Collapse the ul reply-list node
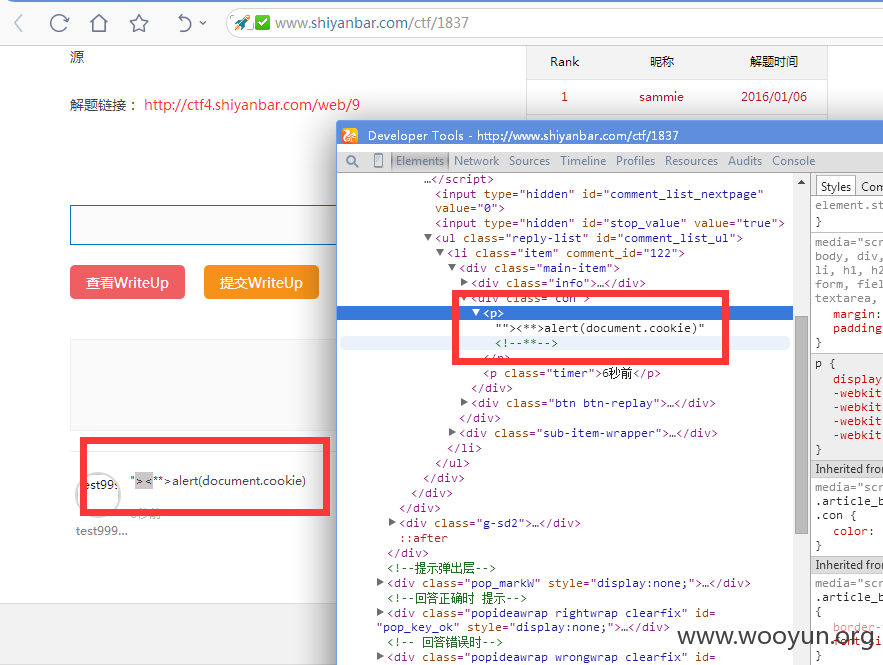The image size is (883, 665). (x=428, y=238)
